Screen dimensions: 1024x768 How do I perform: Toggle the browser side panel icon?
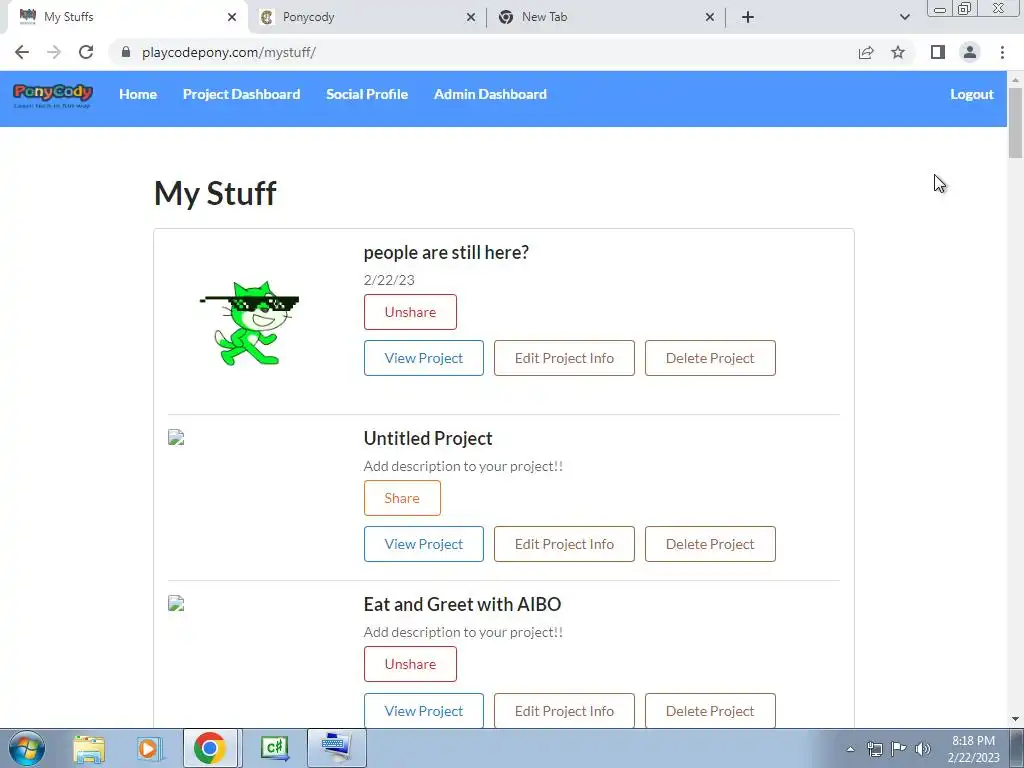[938, 52]
